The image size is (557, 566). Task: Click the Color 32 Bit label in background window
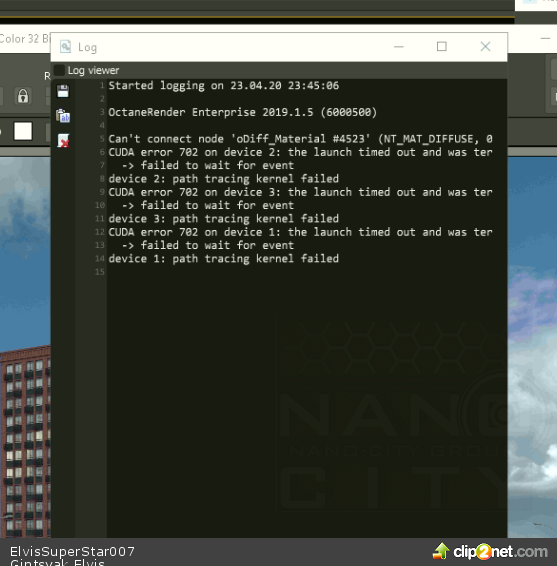click(x=25, y=39)
